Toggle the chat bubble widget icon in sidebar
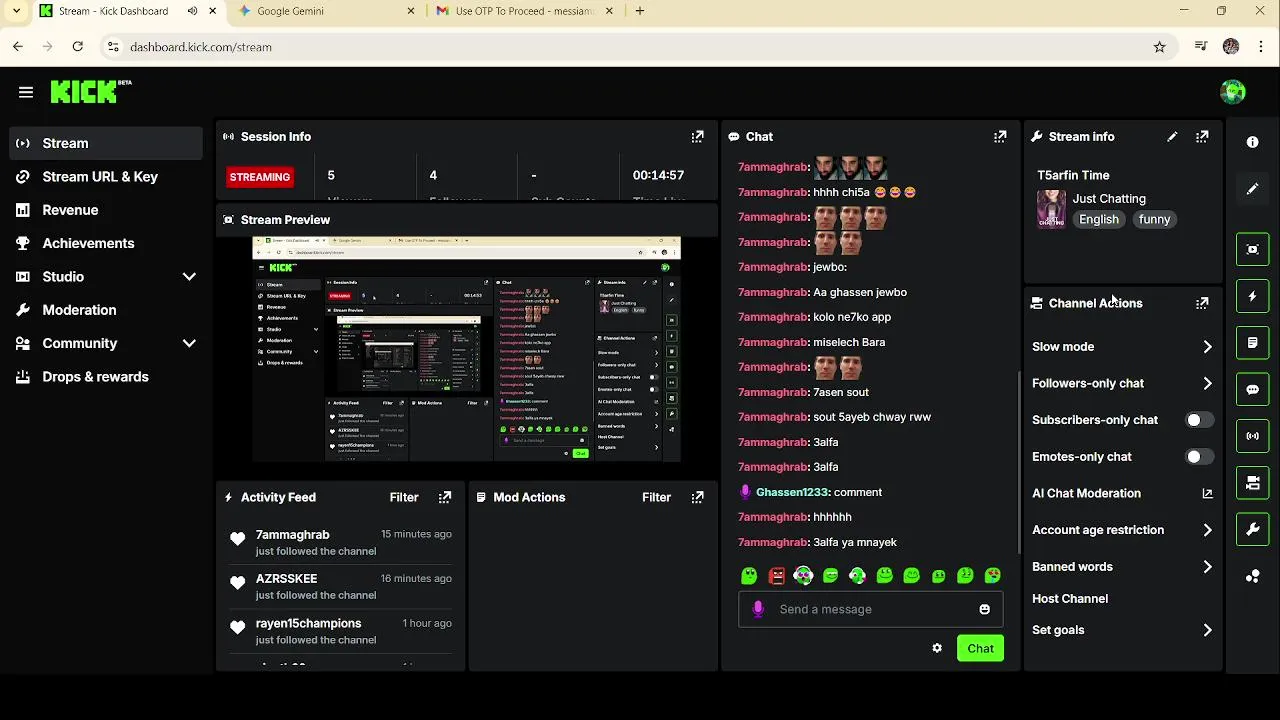Image resolution: width=1280 pixels, height=720 pixels. coord(1253,389)
